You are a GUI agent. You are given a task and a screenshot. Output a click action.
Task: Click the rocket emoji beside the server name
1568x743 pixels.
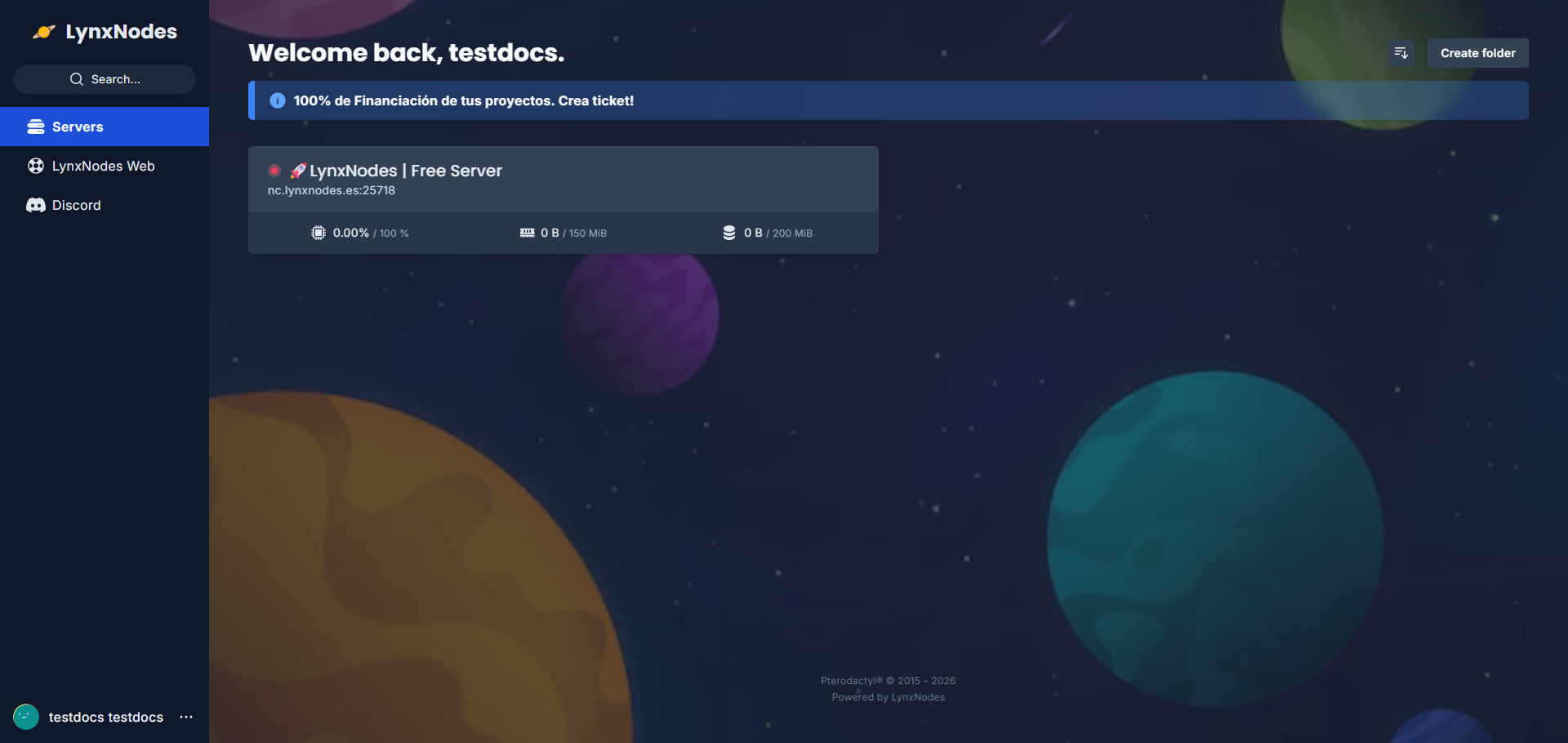pyautogui.click(x=298, y=171)
